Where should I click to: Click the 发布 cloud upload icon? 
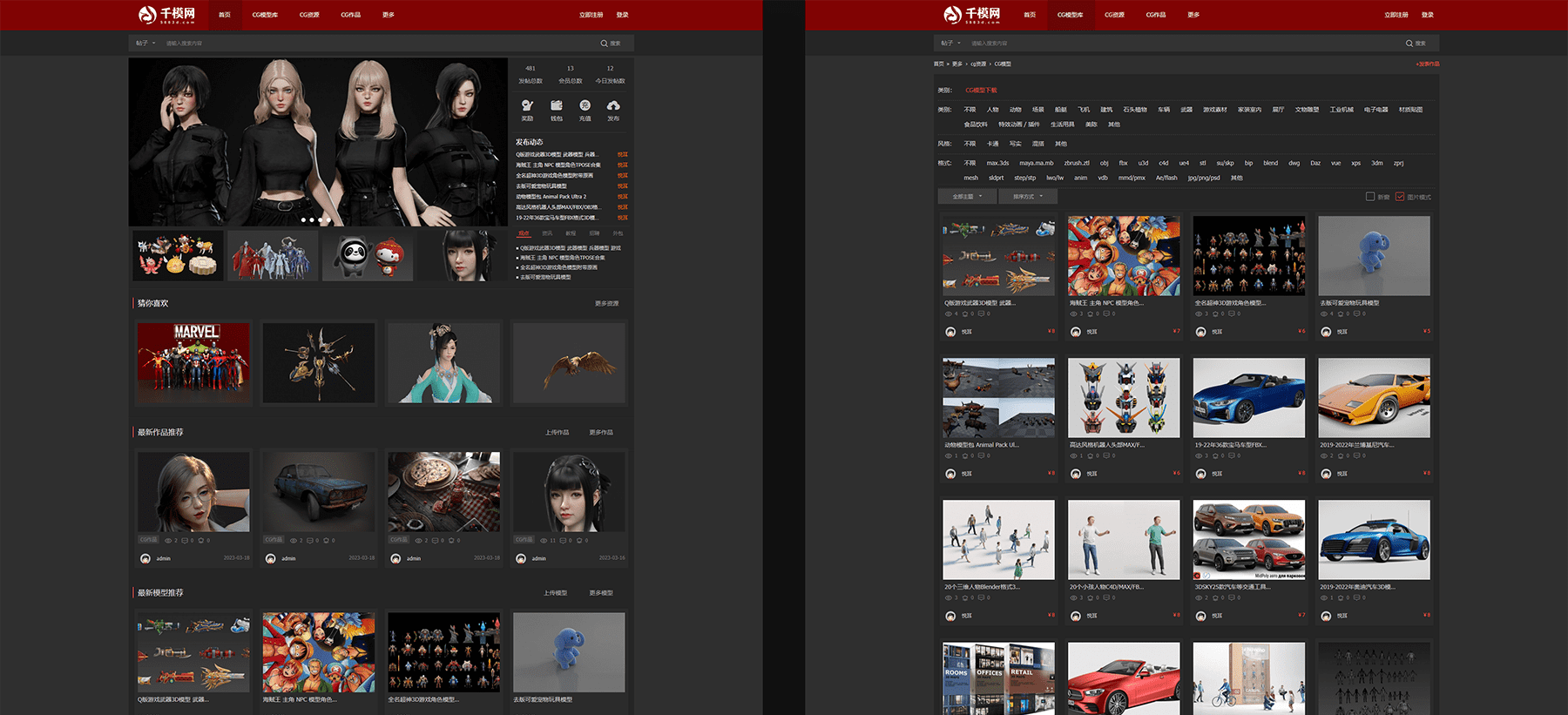(613, 105)
